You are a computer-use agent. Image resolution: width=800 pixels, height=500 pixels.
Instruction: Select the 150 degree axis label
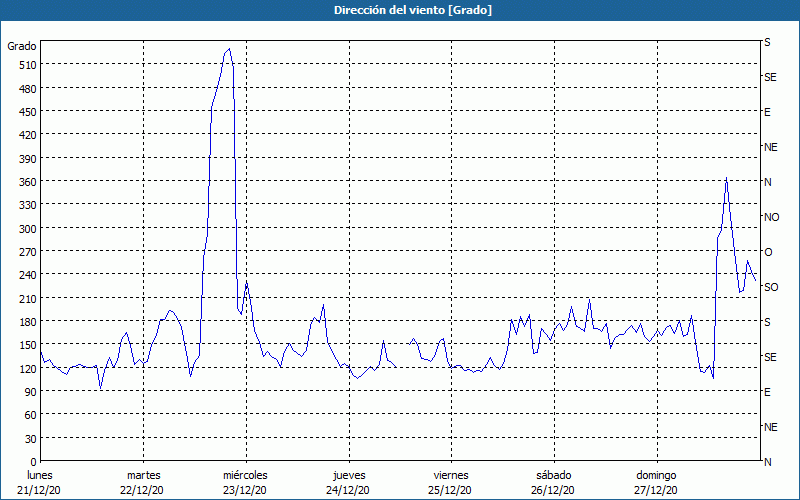(28, 345)
